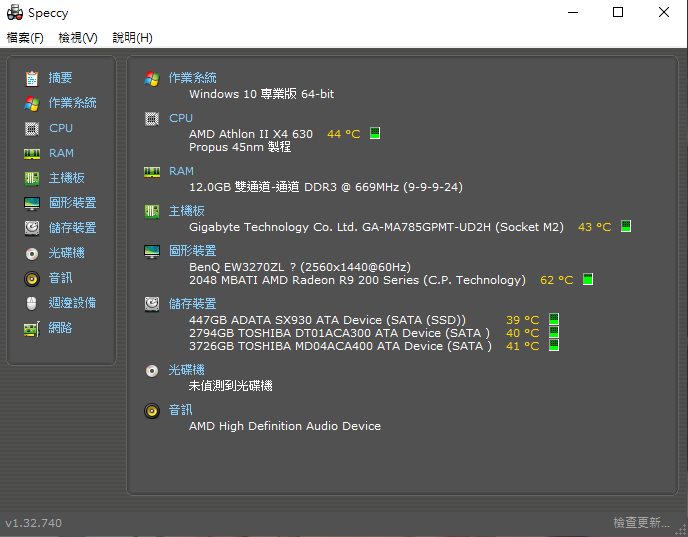The height and width of the screenshot is (537, 688).
Task: Click the monitor icon beside 圖形裝置 heading in main panel
Action: tap(152, 251)
